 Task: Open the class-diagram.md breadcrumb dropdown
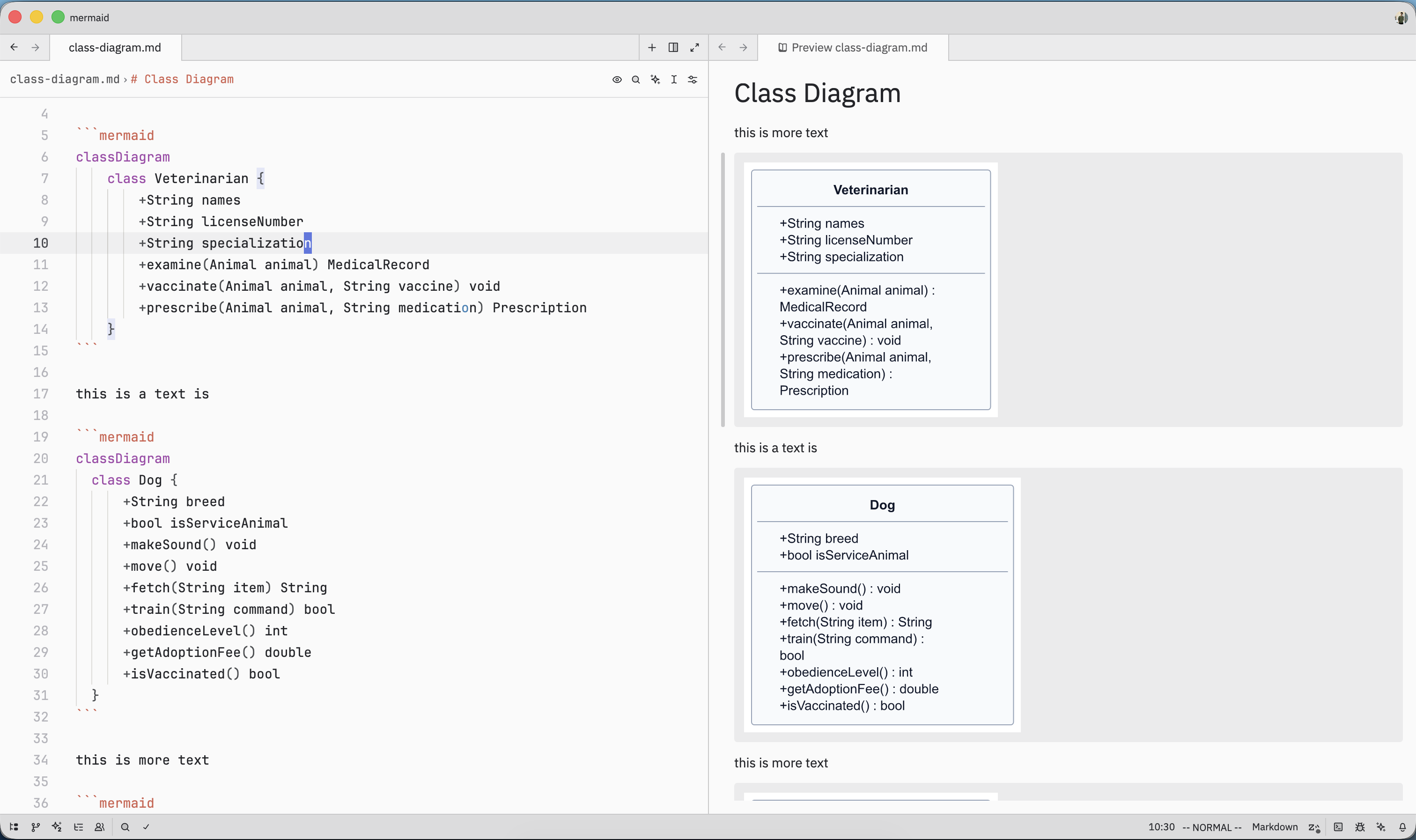(x=65, y=79)
